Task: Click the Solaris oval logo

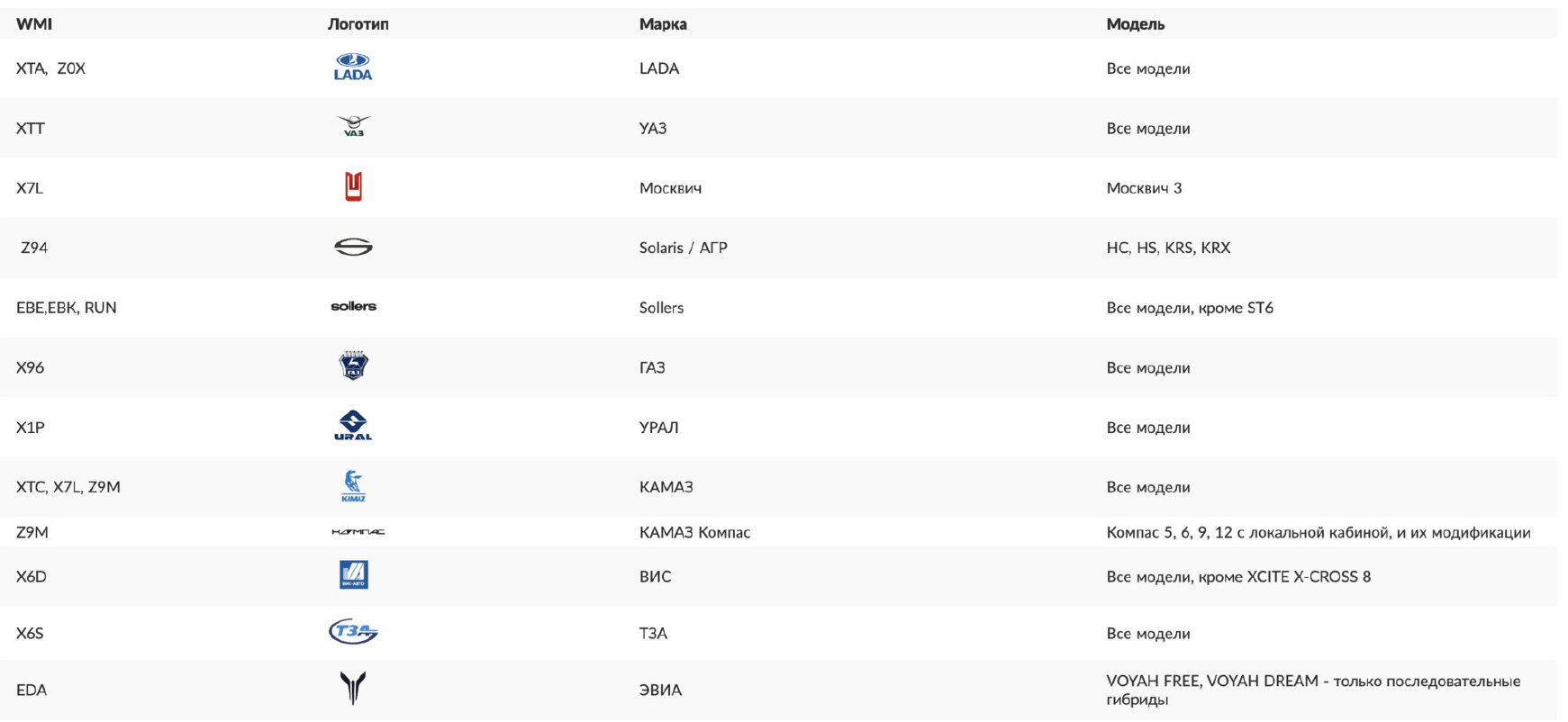Action: (353, 247)
